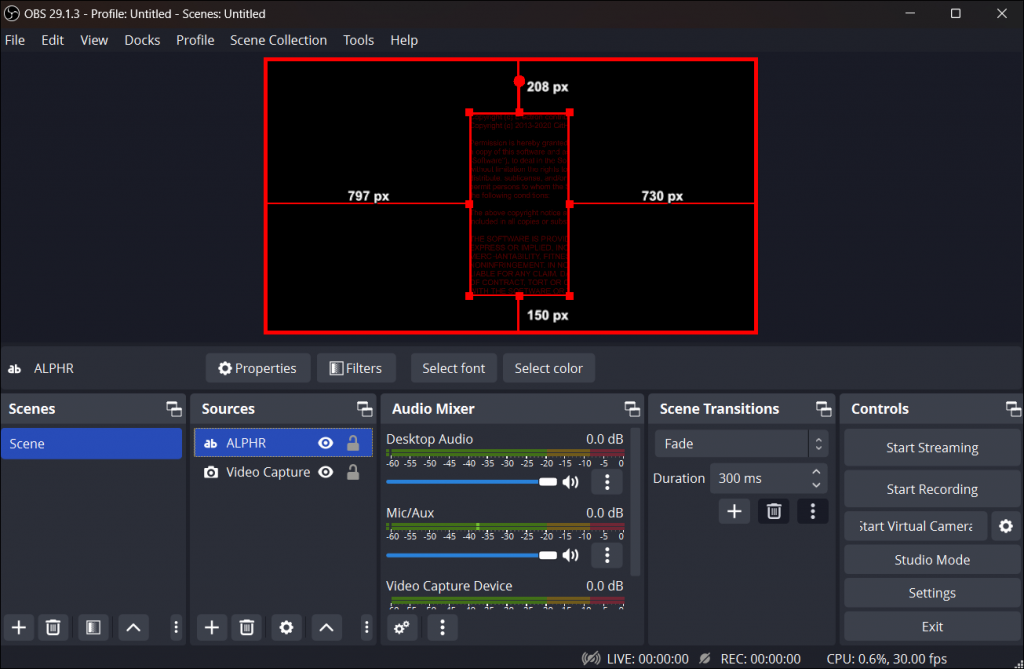Image resolution: width=1024 pixels, height=669 pixels.
Task: Open scene transition options with three-dot menu
Action: click(x=812, y=511)
